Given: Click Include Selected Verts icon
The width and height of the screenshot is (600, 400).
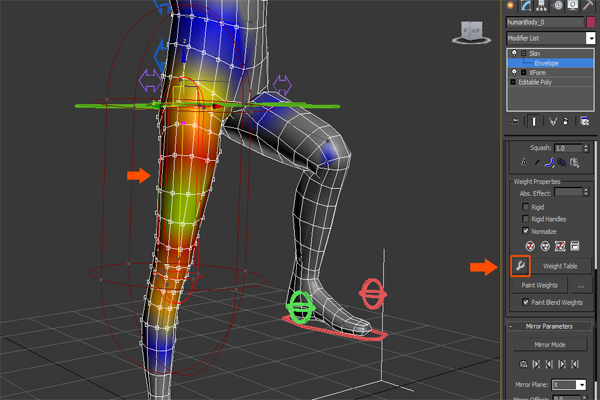Looking at the screenshot, I should click(x=545, y=246).
